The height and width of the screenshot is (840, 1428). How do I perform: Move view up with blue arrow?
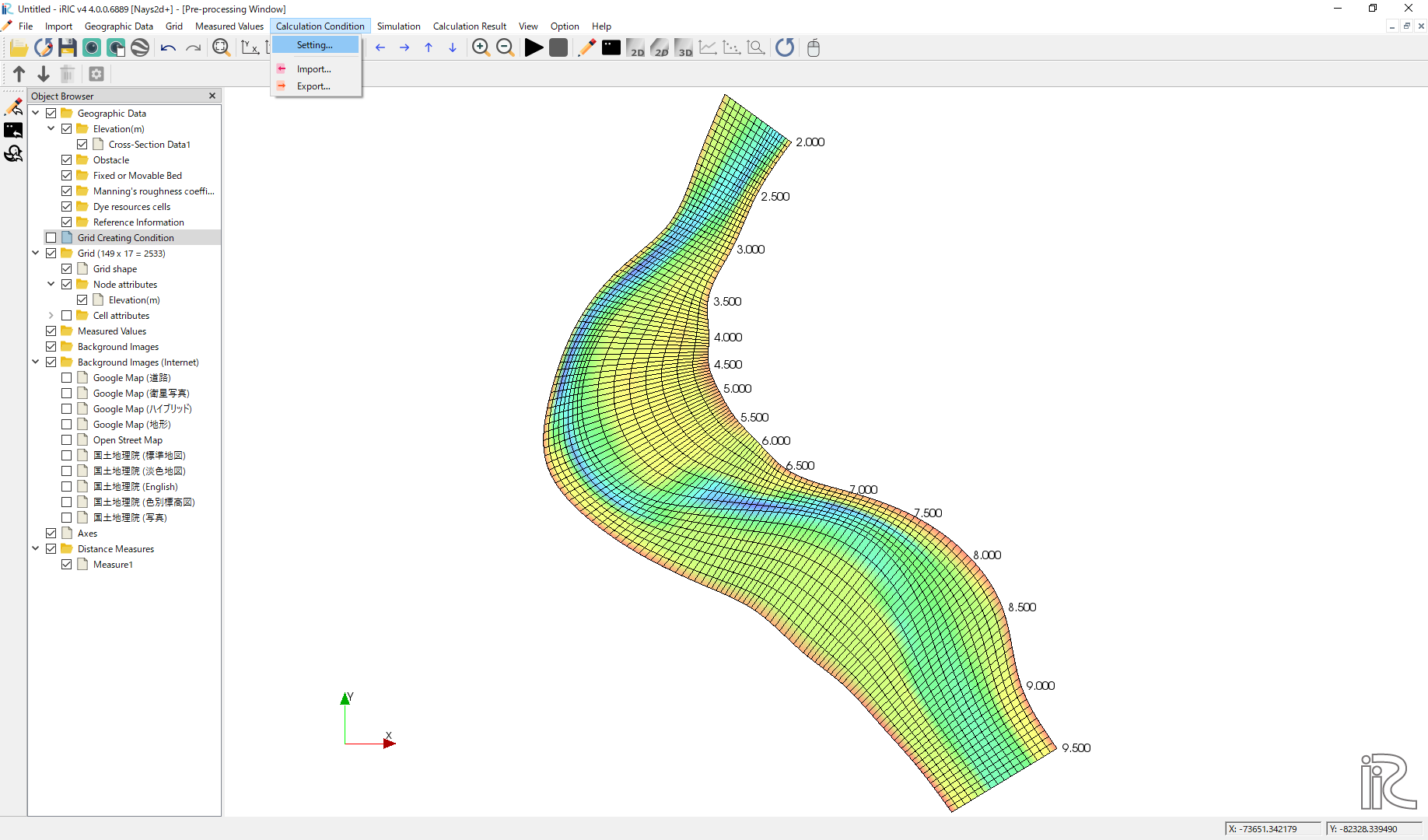[429, 47]
